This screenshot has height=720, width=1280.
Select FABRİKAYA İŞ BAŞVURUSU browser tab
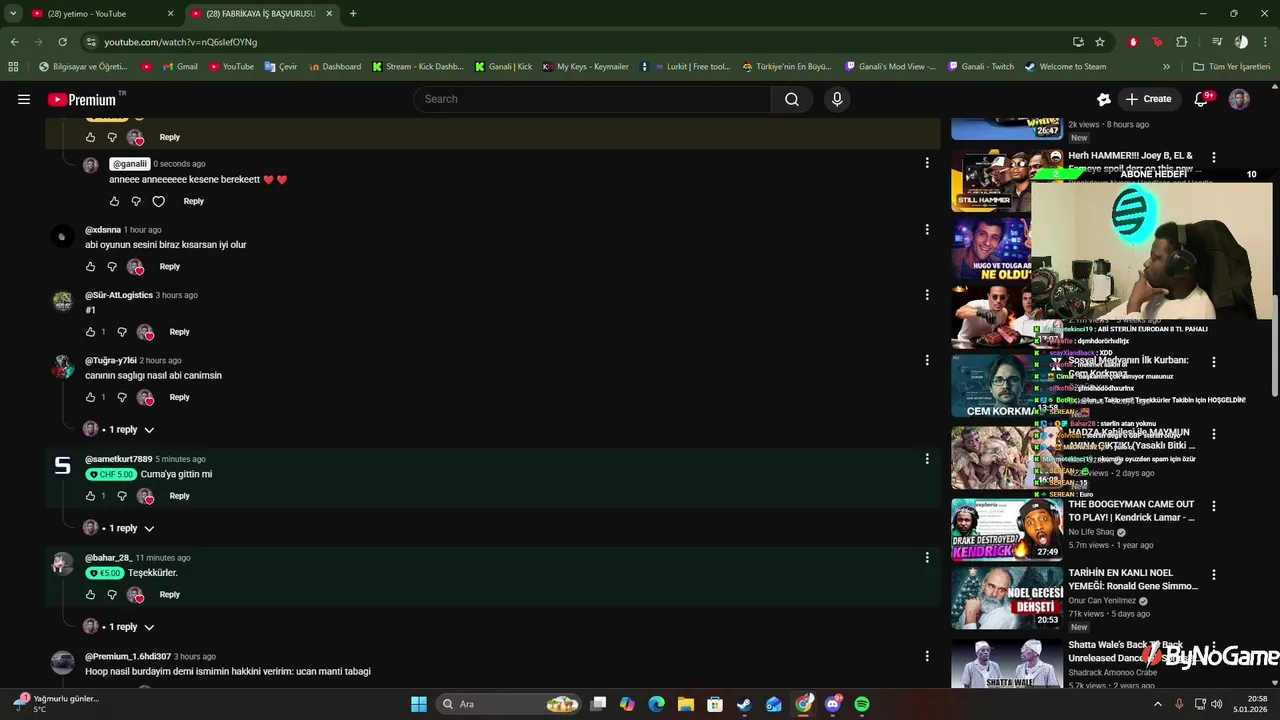coord(260,14)
